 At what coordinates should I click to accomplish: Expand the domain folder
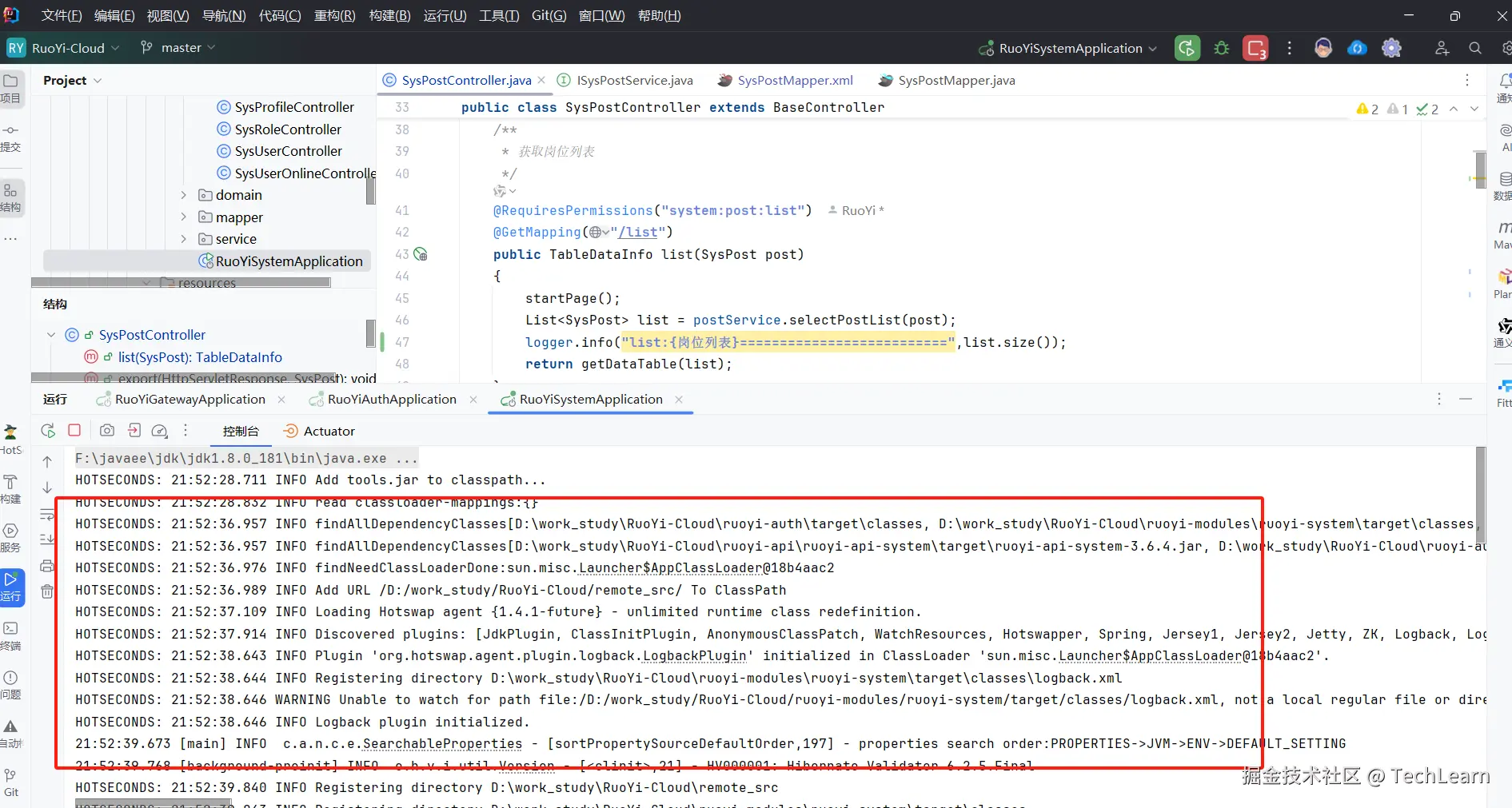tap(184, 195)
